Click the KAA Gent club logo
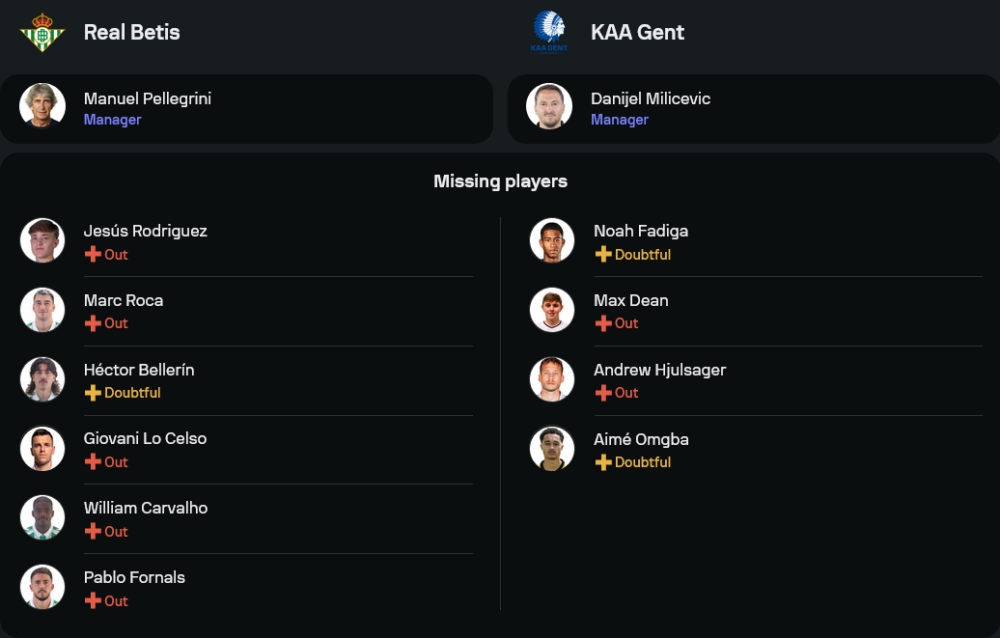The width and height of the screenshot is (1000, 638). pos(548,32)
